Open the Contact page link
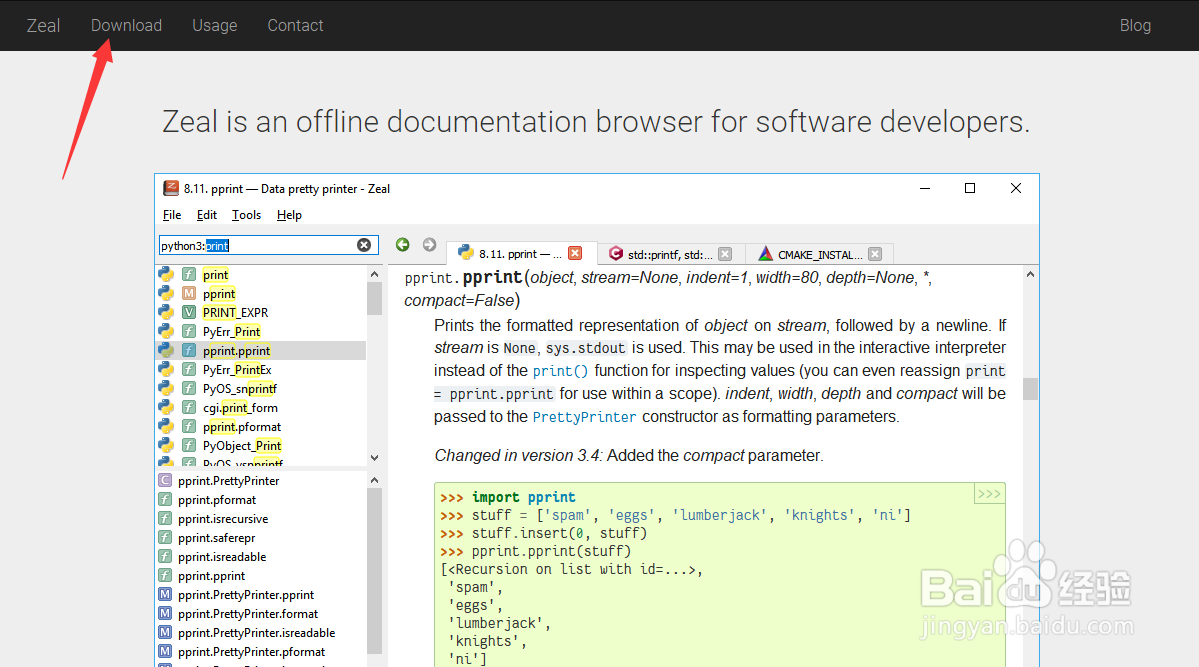 pos(295,25)
